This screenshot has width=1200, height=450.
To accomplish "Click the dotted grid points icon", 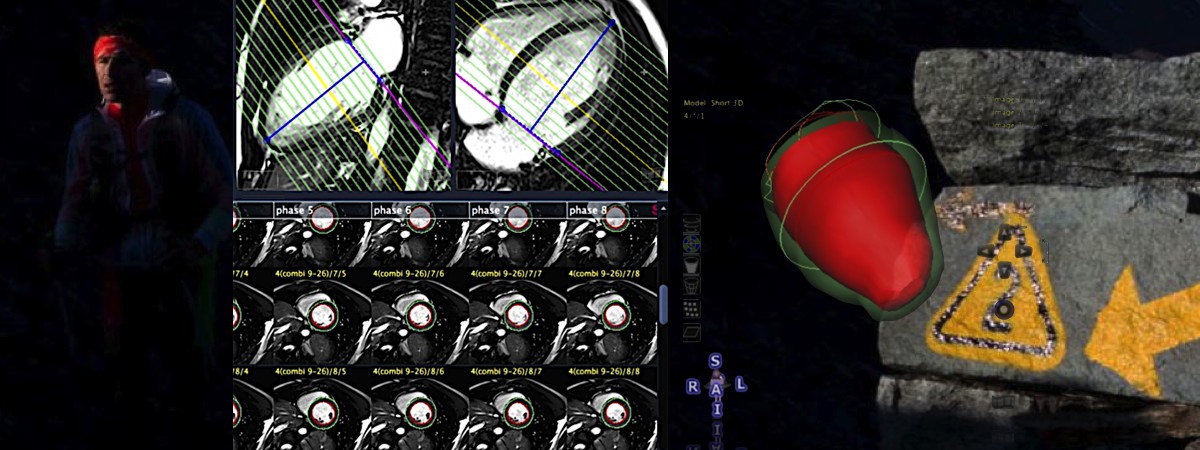I will pos(691,308).
